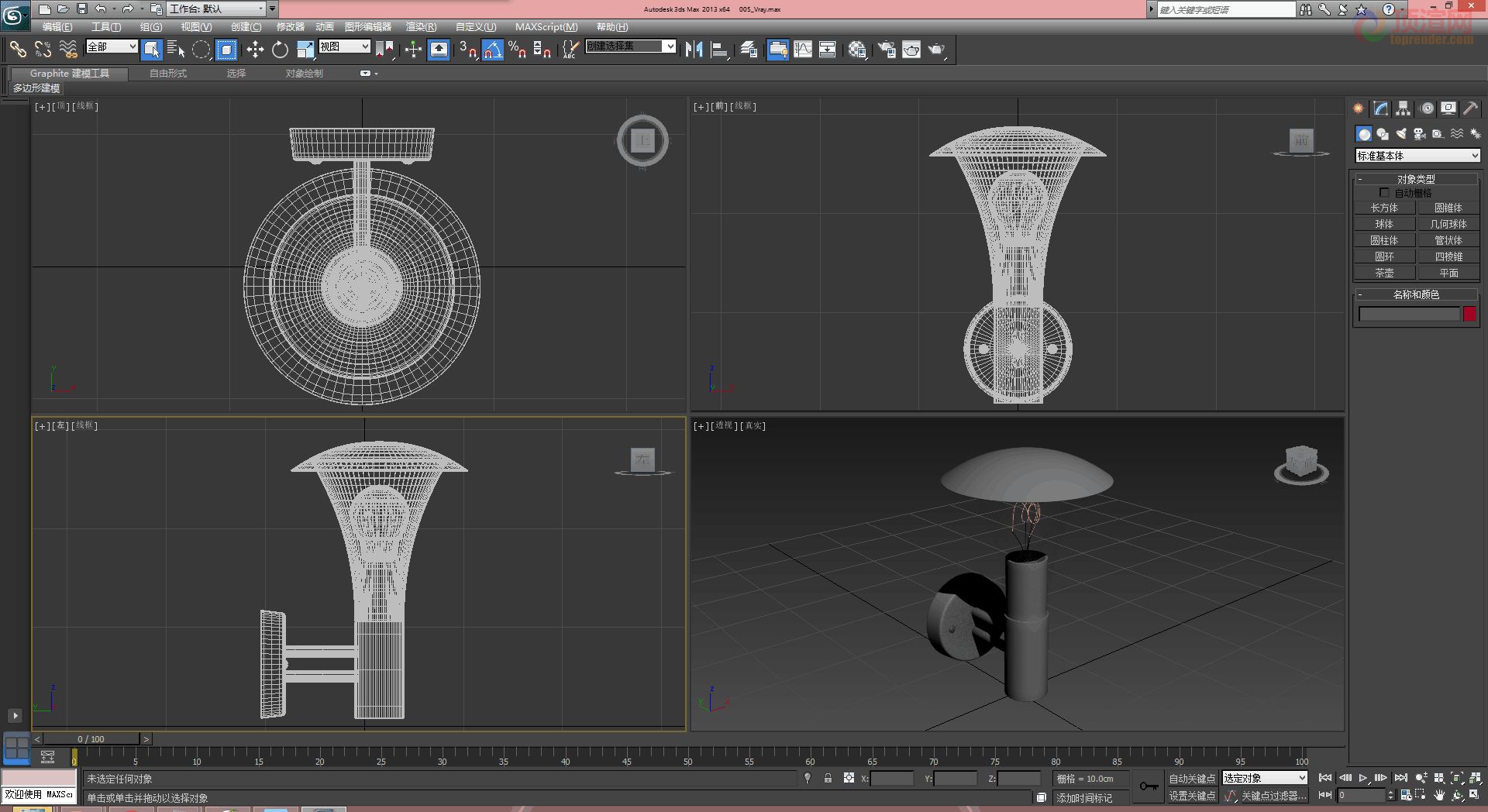Toggle the Spinner Snap button

542,50
